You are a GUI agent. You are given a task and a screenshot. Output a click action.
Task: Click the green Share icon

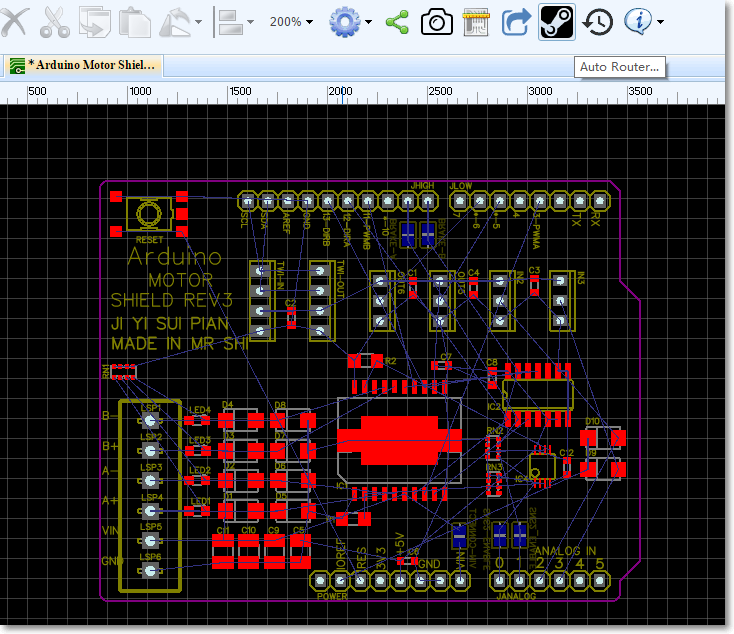pyautogui.click(x=397, y=22)
